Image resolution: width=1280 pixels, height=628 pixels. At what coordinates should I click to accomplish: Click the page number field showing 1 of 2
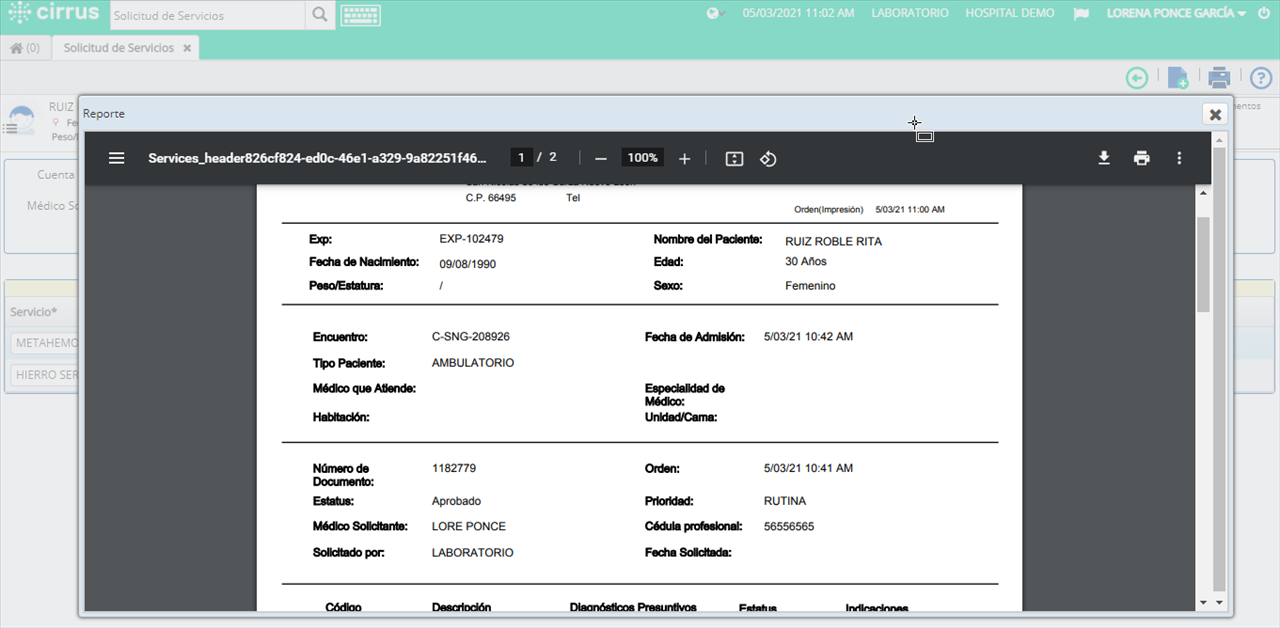[521, 157]
